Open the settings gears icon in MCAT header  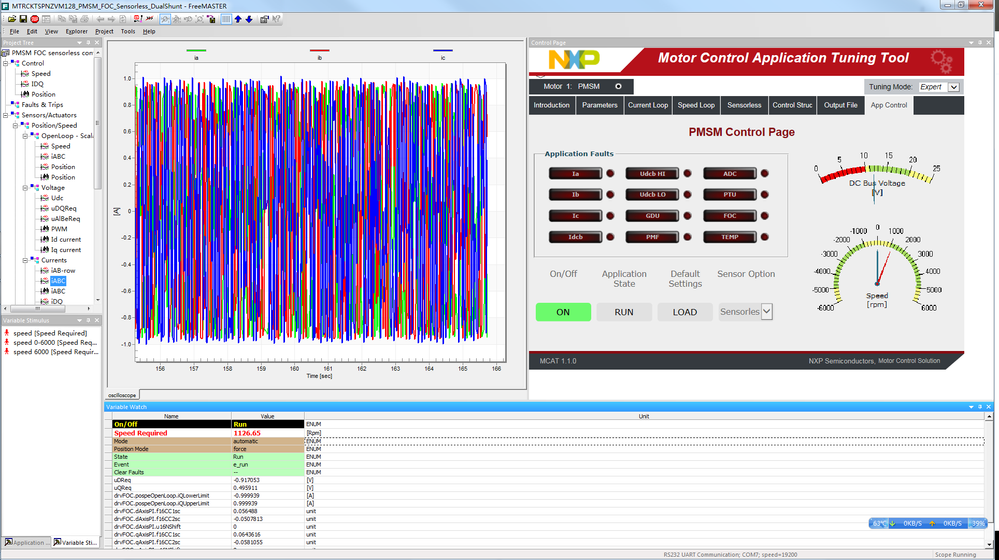pyautogui.click(x=941, y=61)
